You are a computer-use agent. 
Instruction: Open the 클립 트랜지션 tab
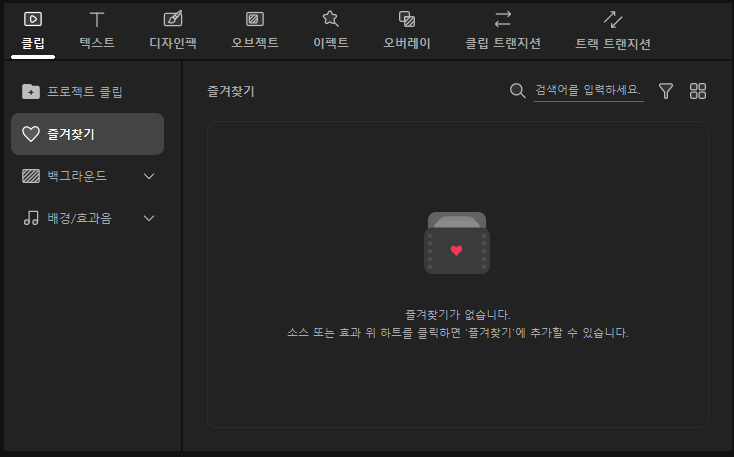click(x=503, y=30)
